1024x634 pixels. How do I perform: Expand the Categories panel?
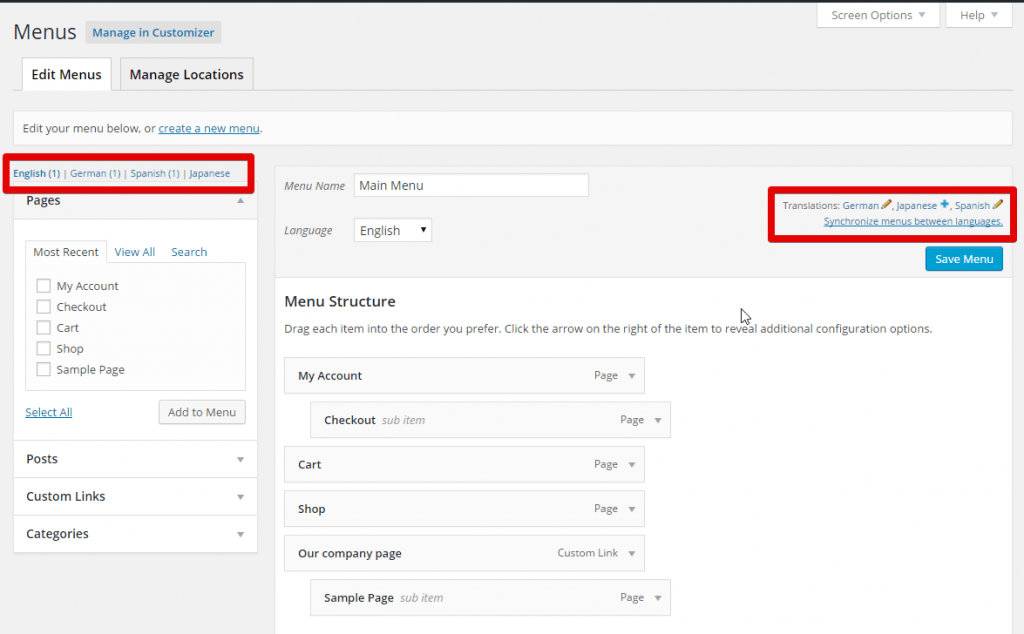pos(241,533)
